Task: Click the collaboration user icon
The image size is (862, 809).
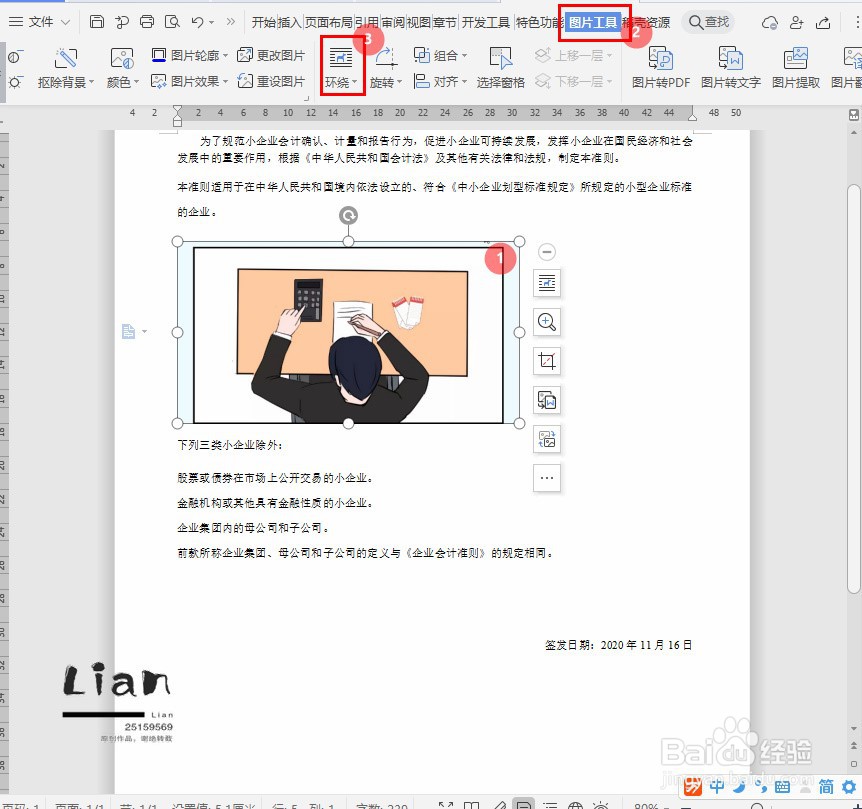Action: [x=796, y=23]
